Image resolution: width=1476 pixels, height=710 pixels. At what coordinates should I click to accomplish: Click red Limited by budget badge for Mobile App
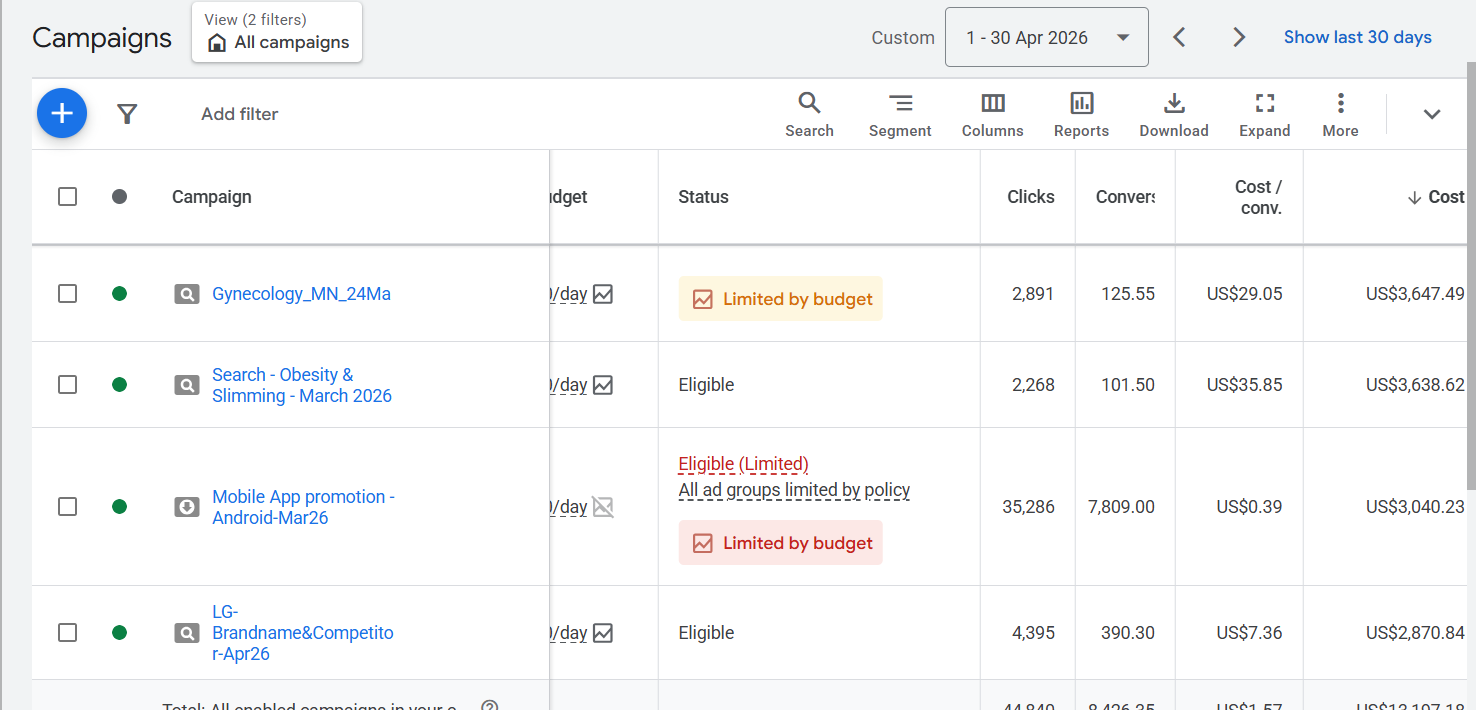point(781,543)
